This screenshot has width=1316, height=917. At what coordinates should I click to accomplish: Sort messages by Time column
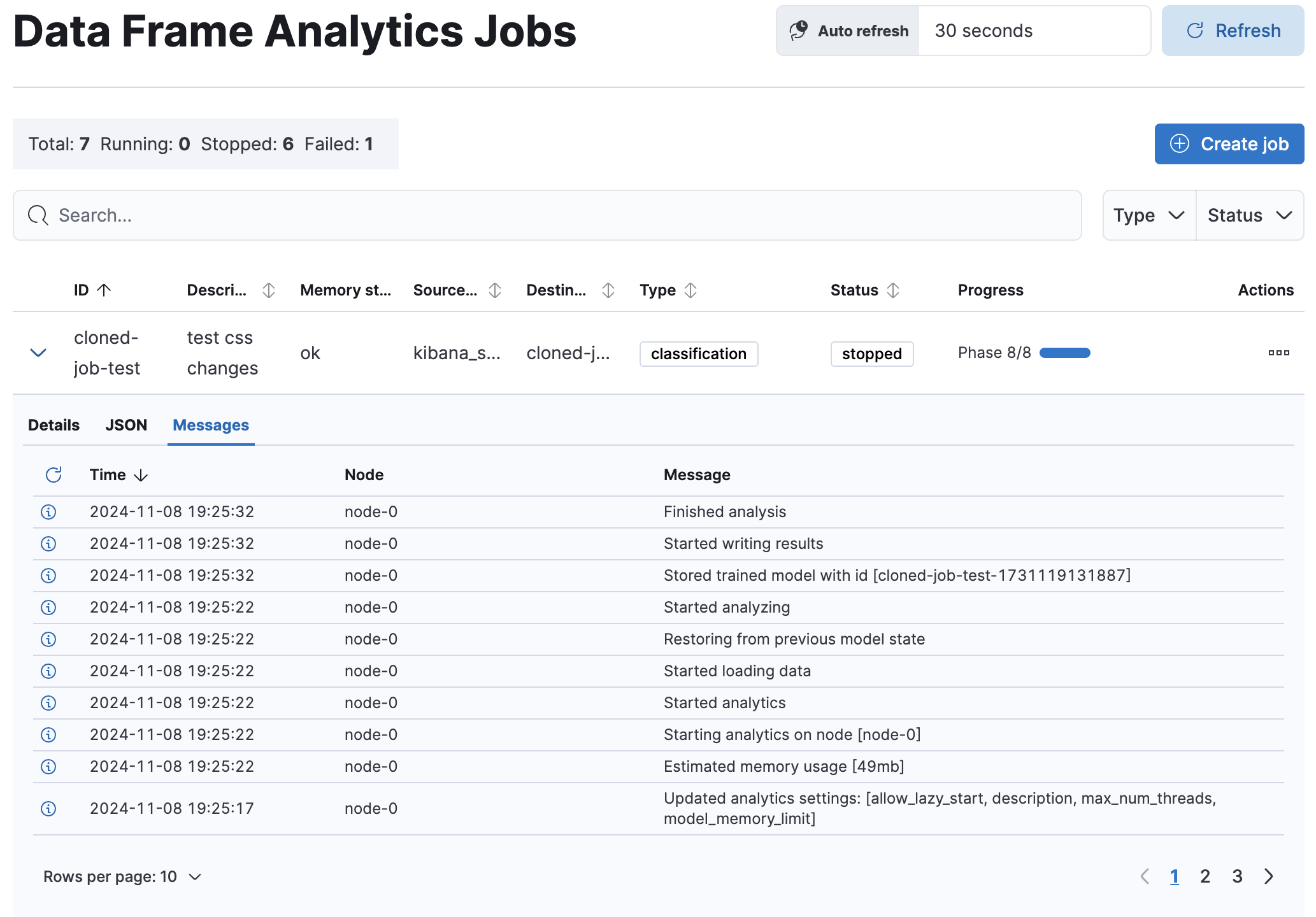click(x=118, y=475)
